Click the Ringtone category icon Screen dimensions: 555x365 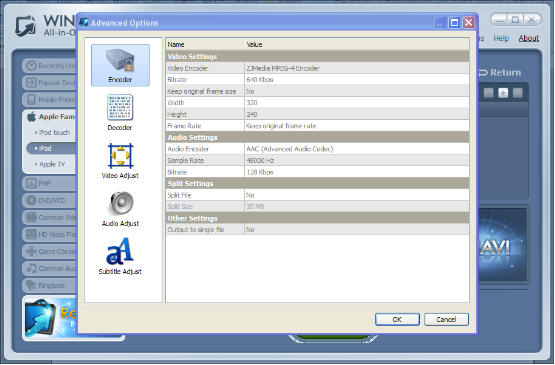click(x=32, y=285)
